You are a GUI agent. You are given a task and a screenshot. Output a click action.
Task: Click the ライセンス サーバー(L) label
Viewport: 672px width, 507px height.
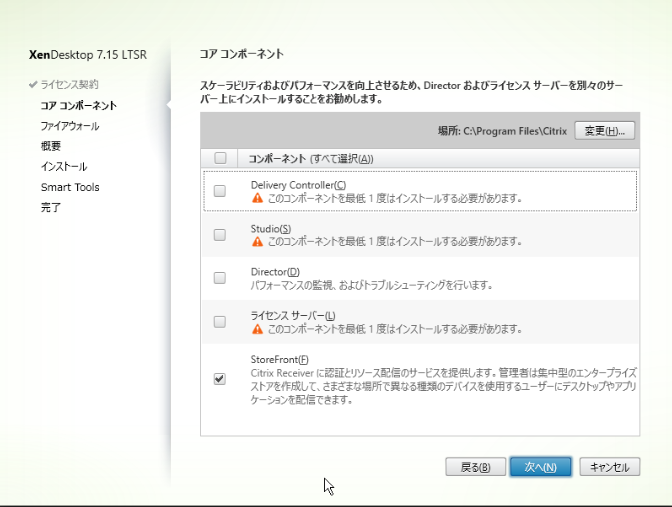(293, 316)
